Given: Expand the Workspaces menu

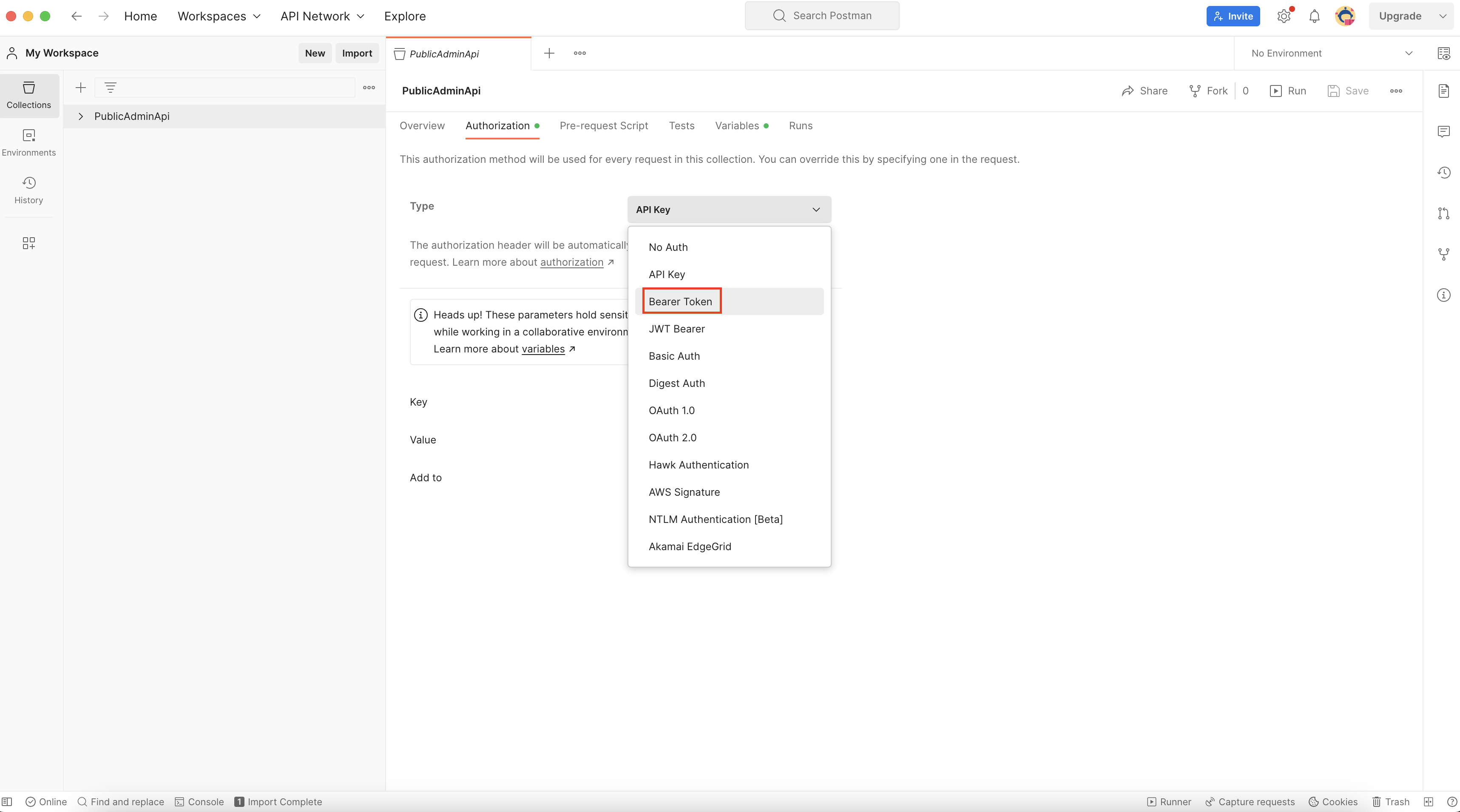Looking at the screenshot, I should coord(219,16).
